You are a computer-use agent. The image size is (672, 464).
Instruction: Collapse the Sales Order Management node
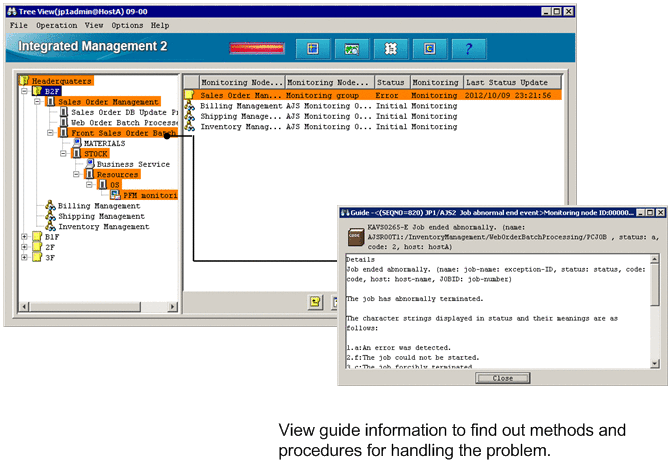tap(38, 101)
